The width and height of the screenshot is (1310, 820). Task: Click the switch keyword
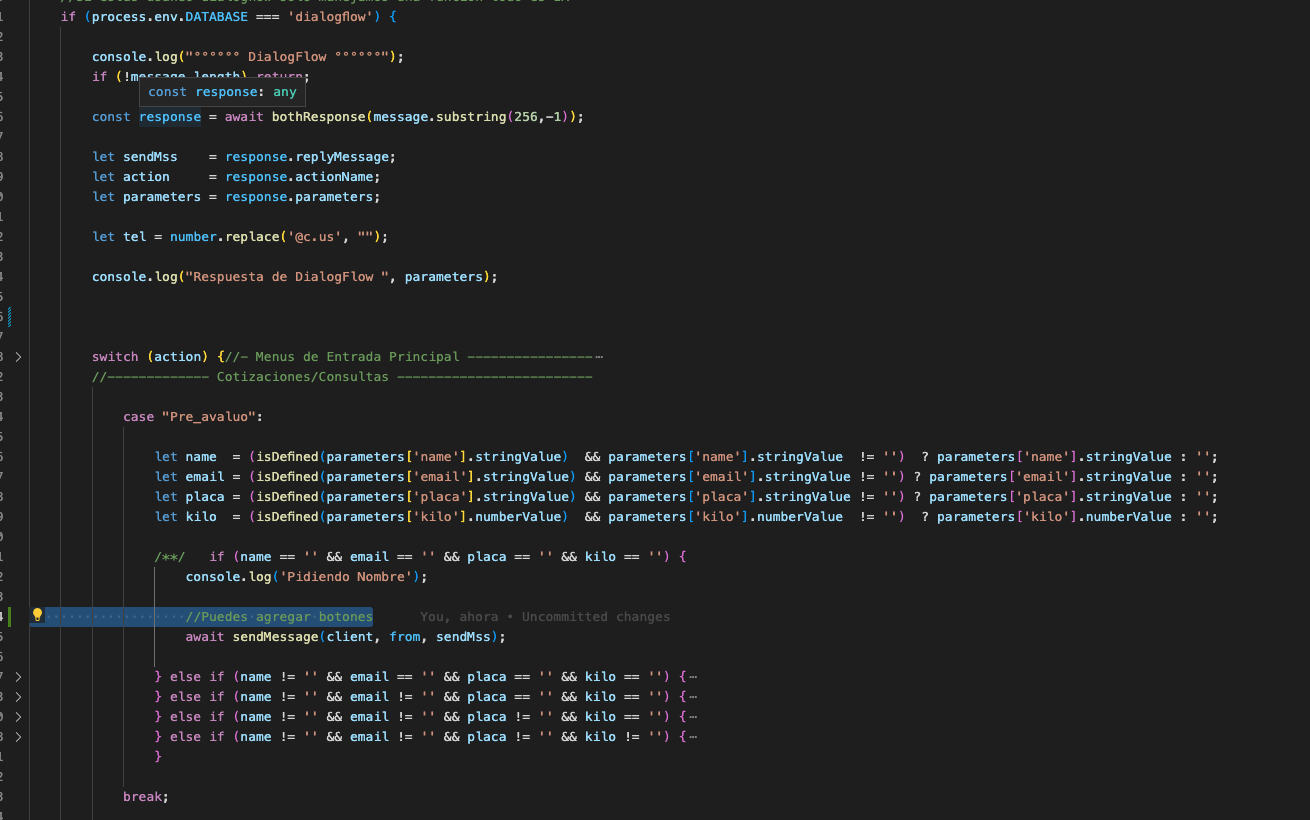coord(115,357)
